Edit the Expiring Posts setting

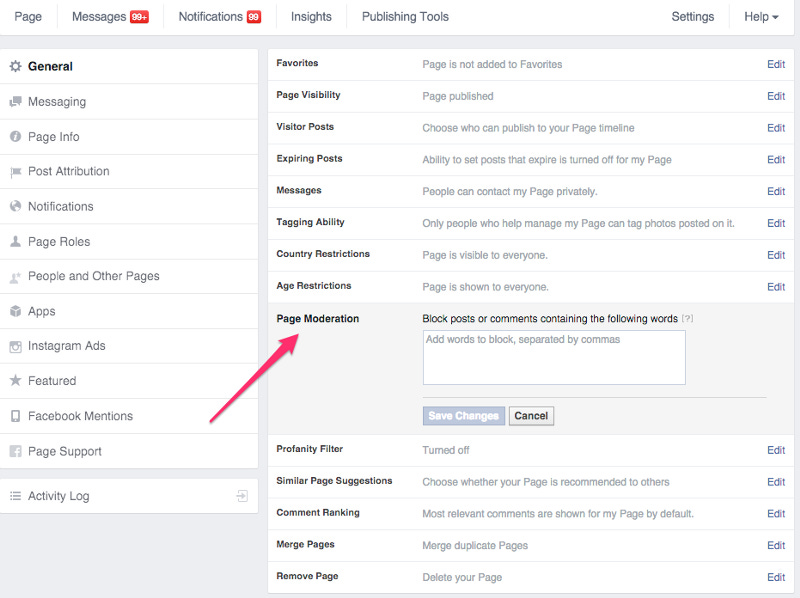[776, 160]
